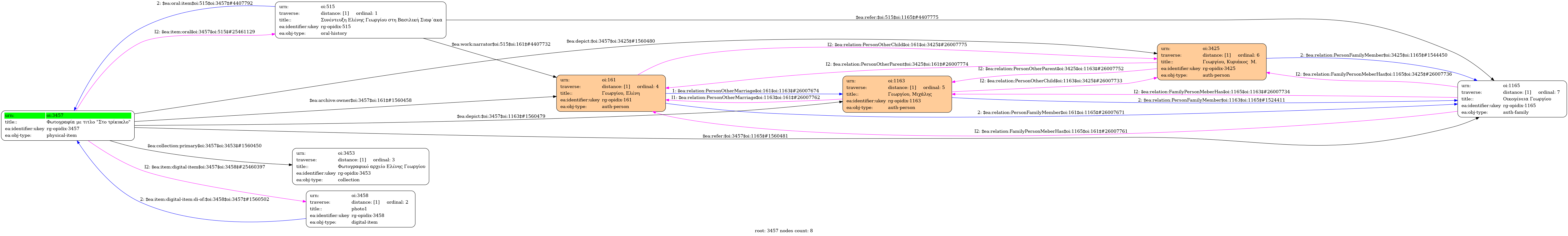Select the oi:3453 collection node
Image resolution: width=1568 pixels, height=236 pixels.
click(x=360, y=166)
